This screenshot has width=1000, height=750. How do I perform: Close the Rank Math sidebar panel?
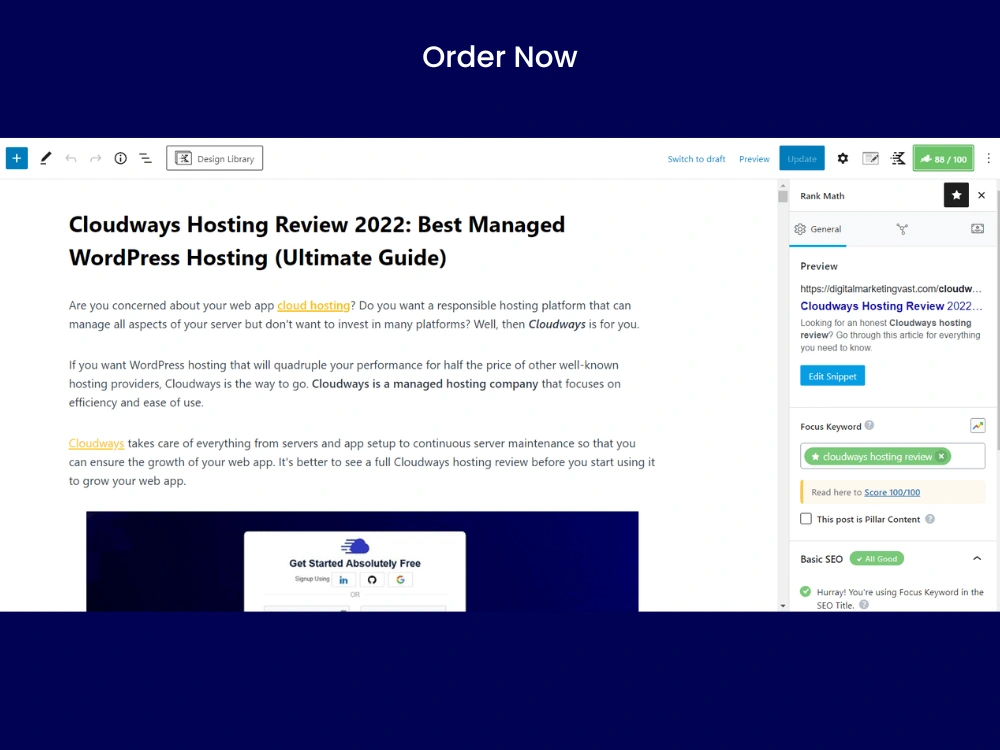click(x=982, y=195)
